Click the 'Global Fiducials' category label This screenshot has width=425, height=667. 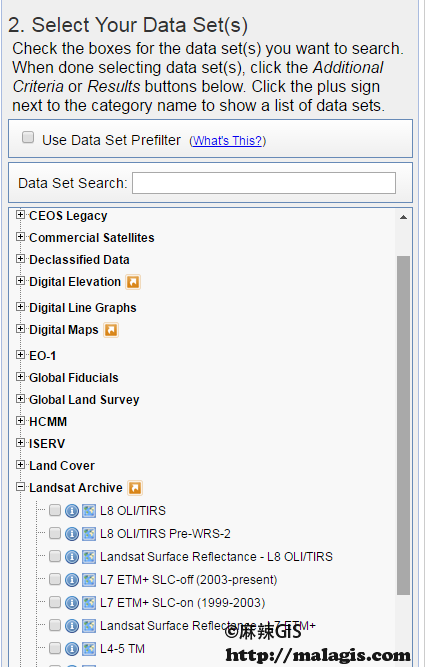pyautogui.click(x=74, y=378)
